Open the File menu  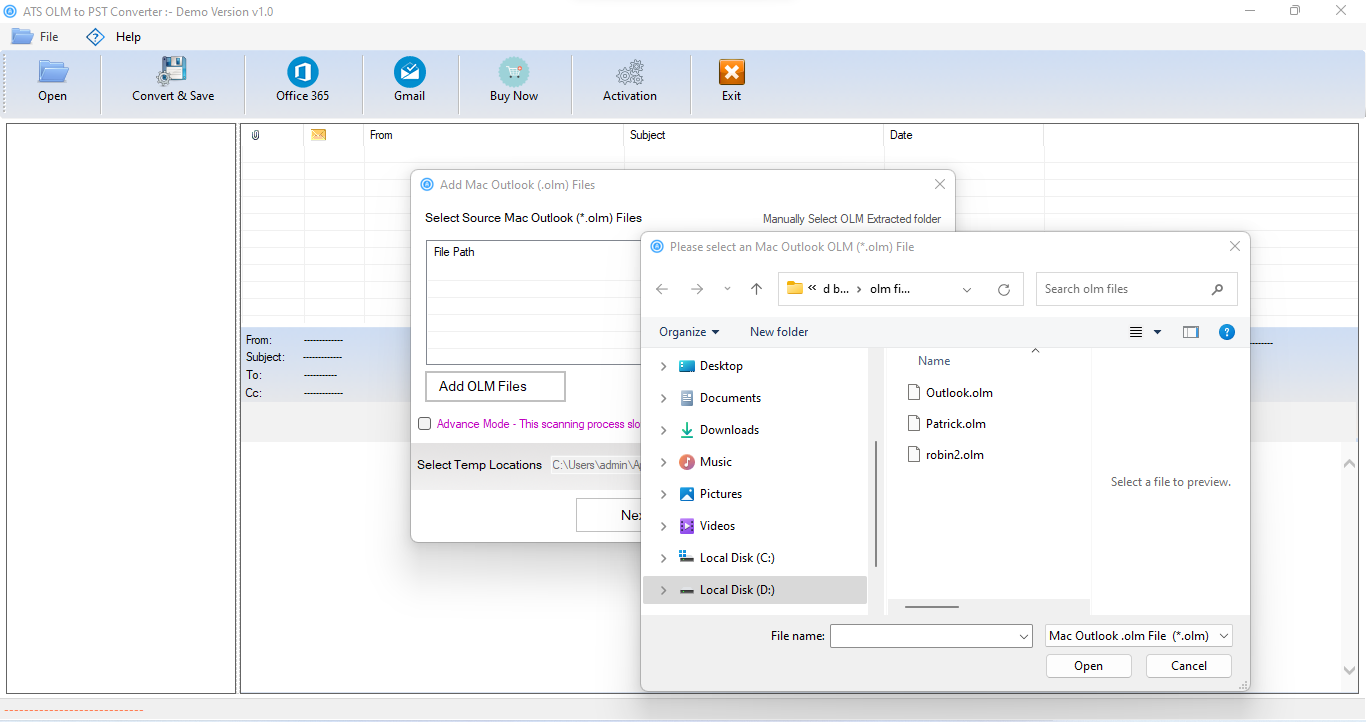pos(36,36)
